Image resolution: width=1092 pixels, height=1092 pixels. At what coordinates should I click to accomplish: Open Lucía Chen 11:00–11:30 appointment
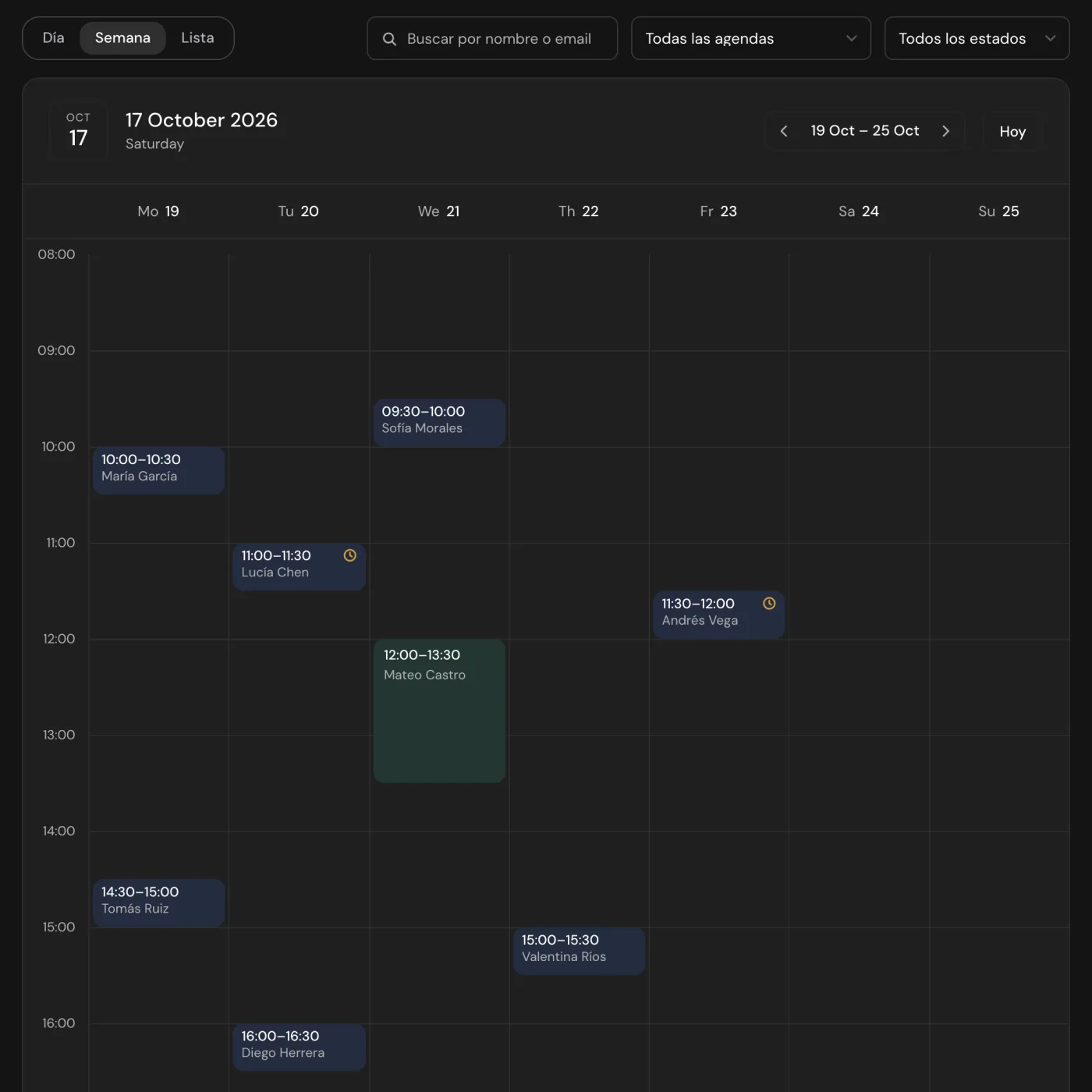click(299, 566)
